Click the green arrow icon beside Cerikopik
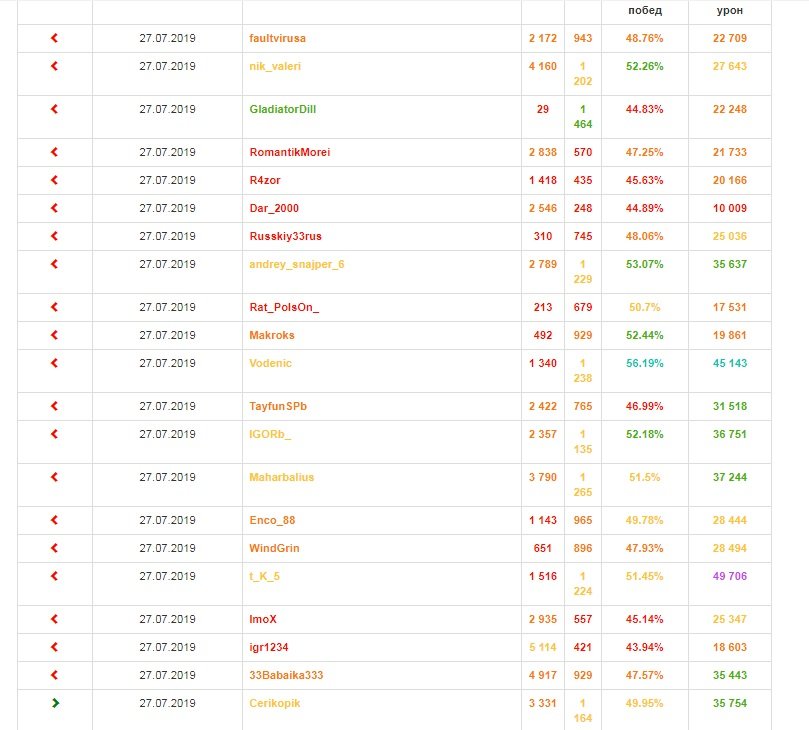The image size is (809, 730). click(x=55, y=703)
